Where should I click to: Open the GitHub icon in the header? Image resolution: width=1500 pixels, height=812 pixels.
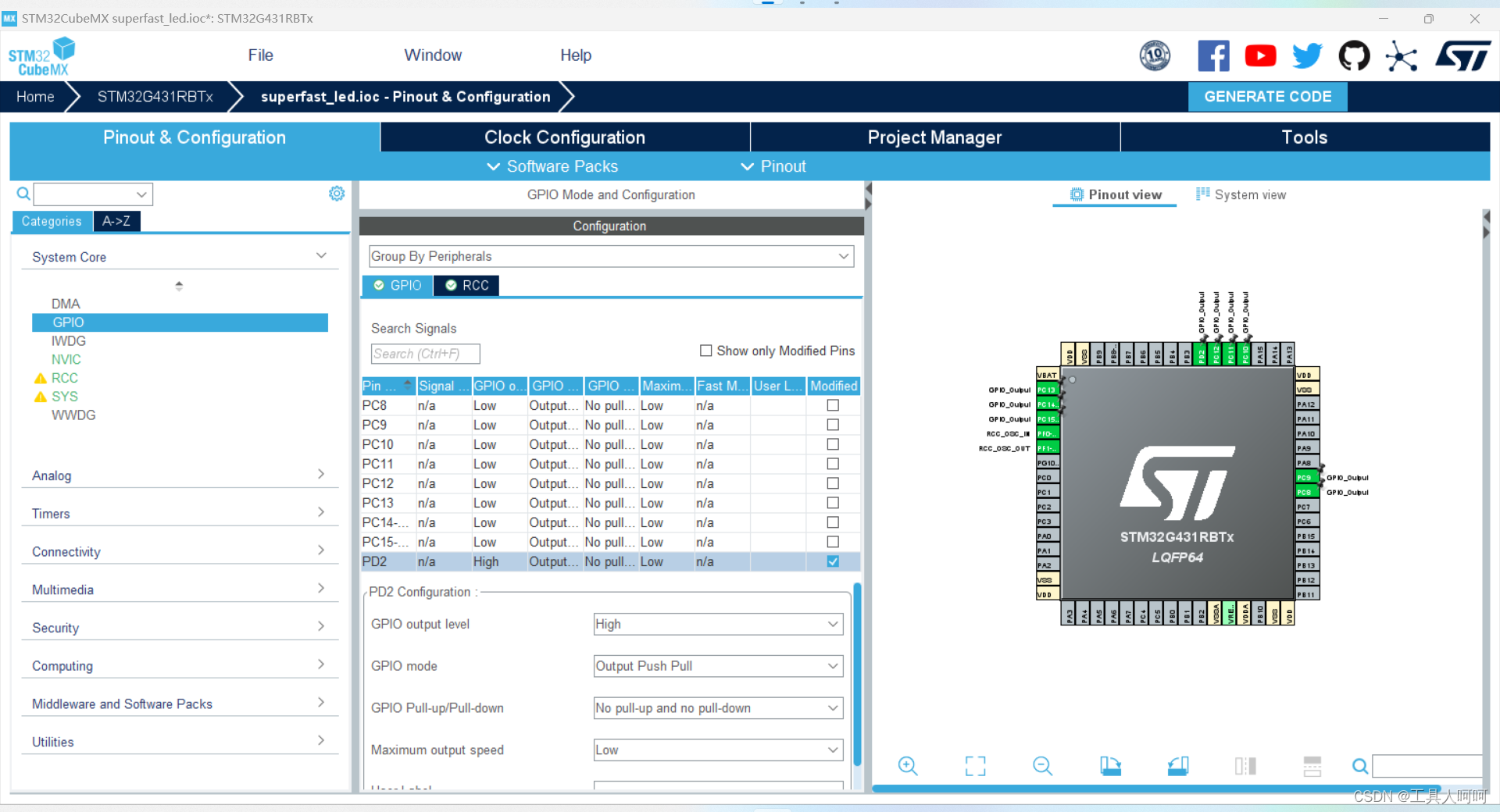point(1354,55)
